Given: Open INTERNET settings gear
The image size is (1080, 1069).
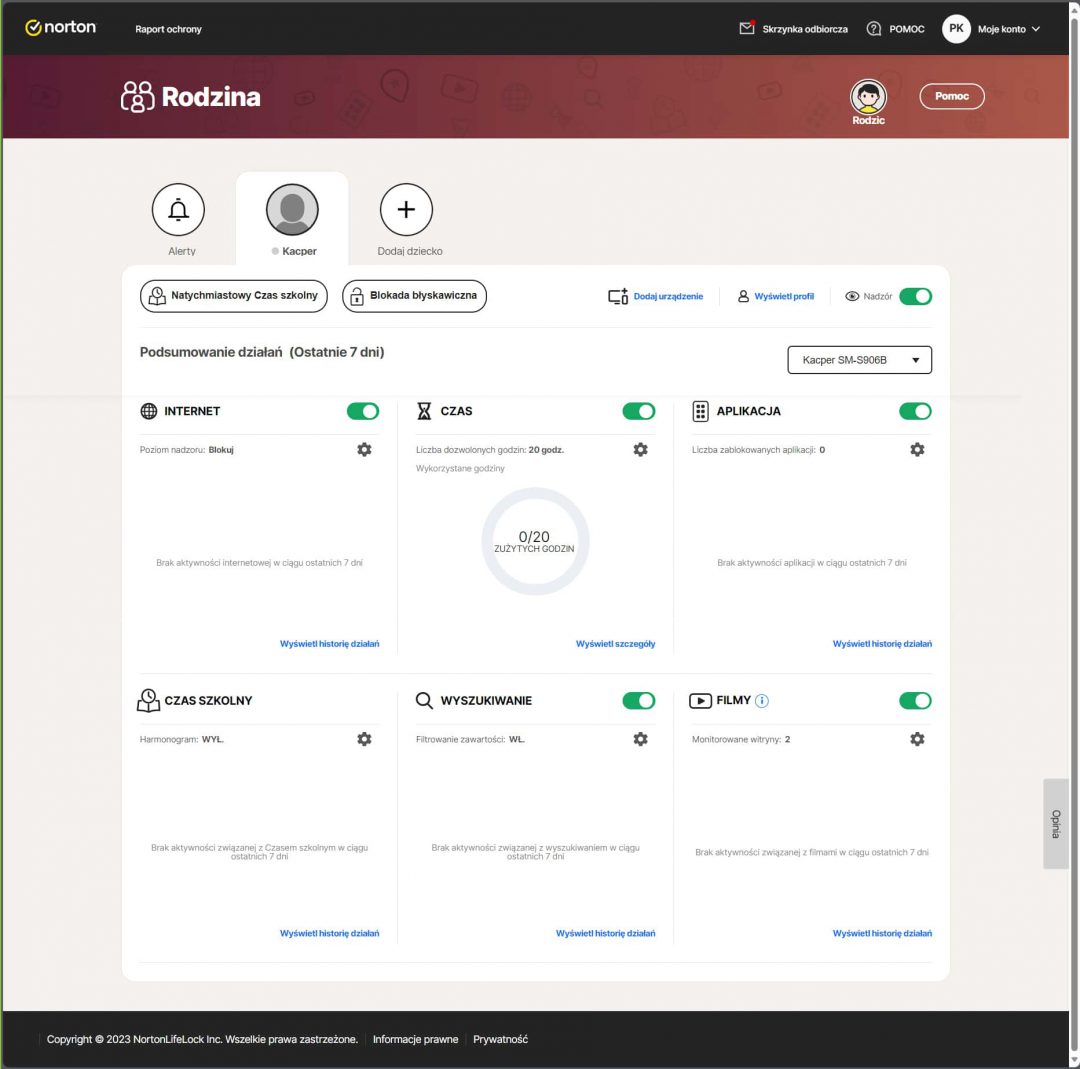Looking at the screenshot, I should pyautogui.click(x=364, y=450).
